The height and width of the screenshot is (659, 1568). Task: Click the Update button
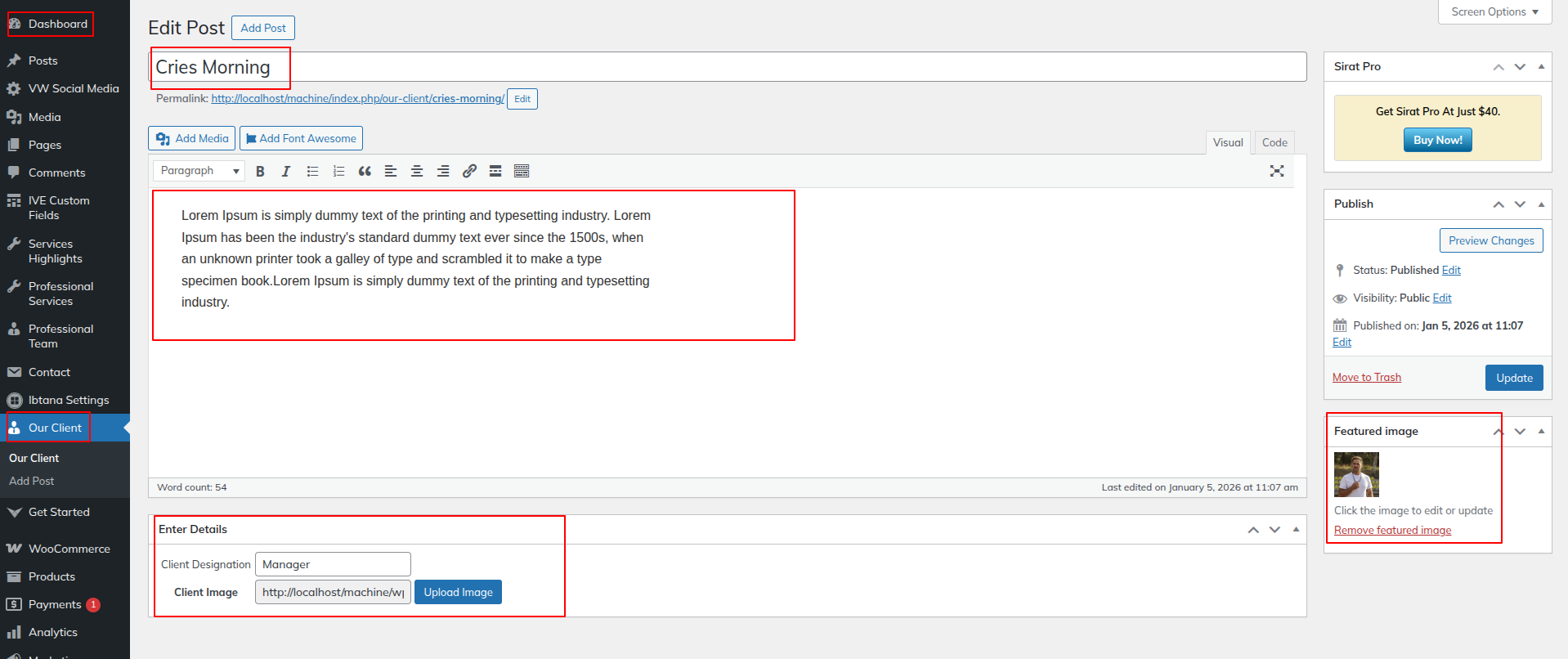pyautogui.click(x=1513, y=378)
